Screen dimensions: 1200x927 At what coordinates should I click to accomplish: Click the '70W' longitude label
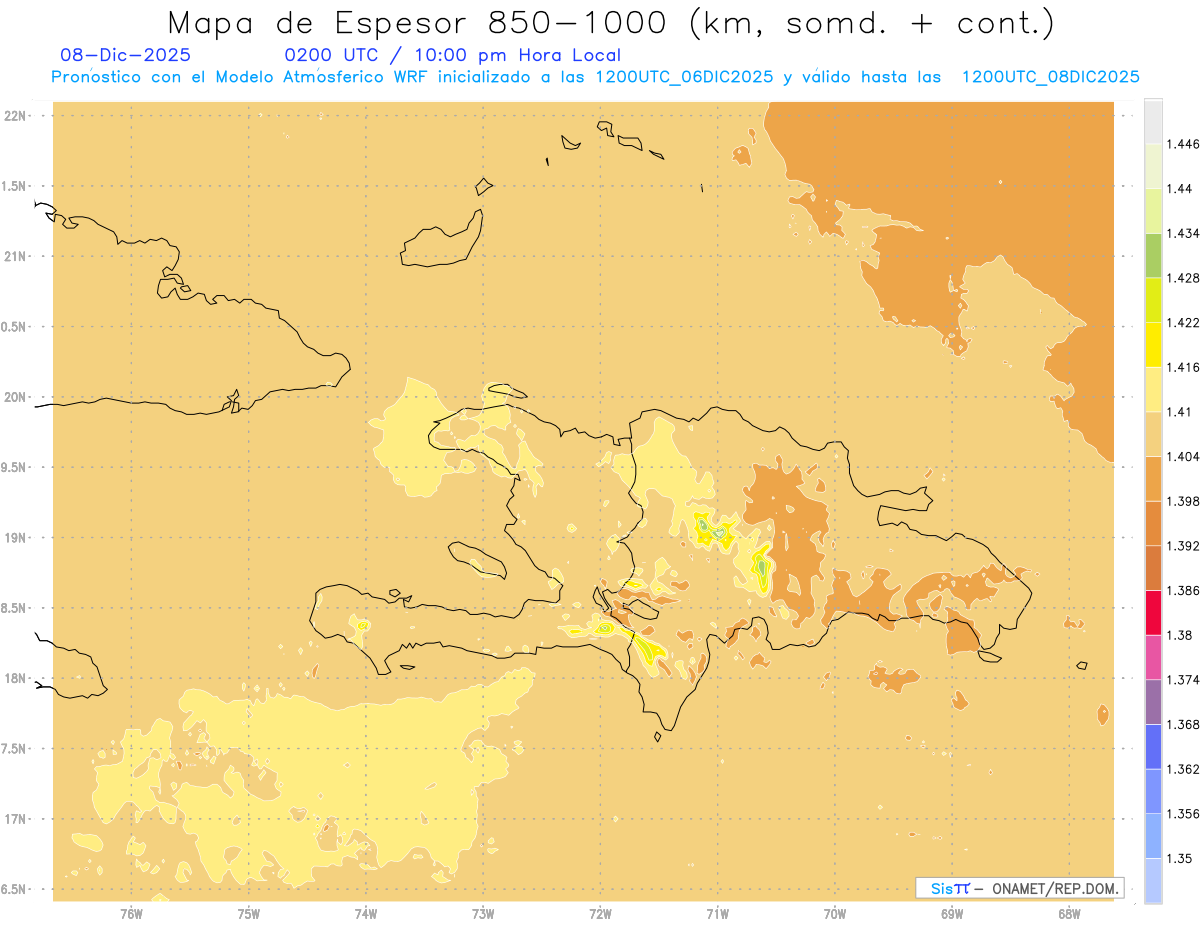[835, 914]
